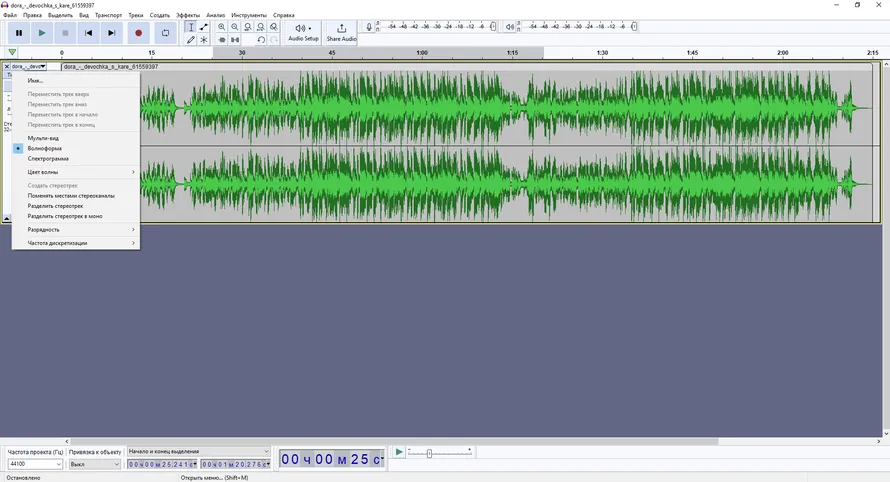Select the Envelope tool
The width and height of the screenshot is (890, 482).
(x=204, y=27)
